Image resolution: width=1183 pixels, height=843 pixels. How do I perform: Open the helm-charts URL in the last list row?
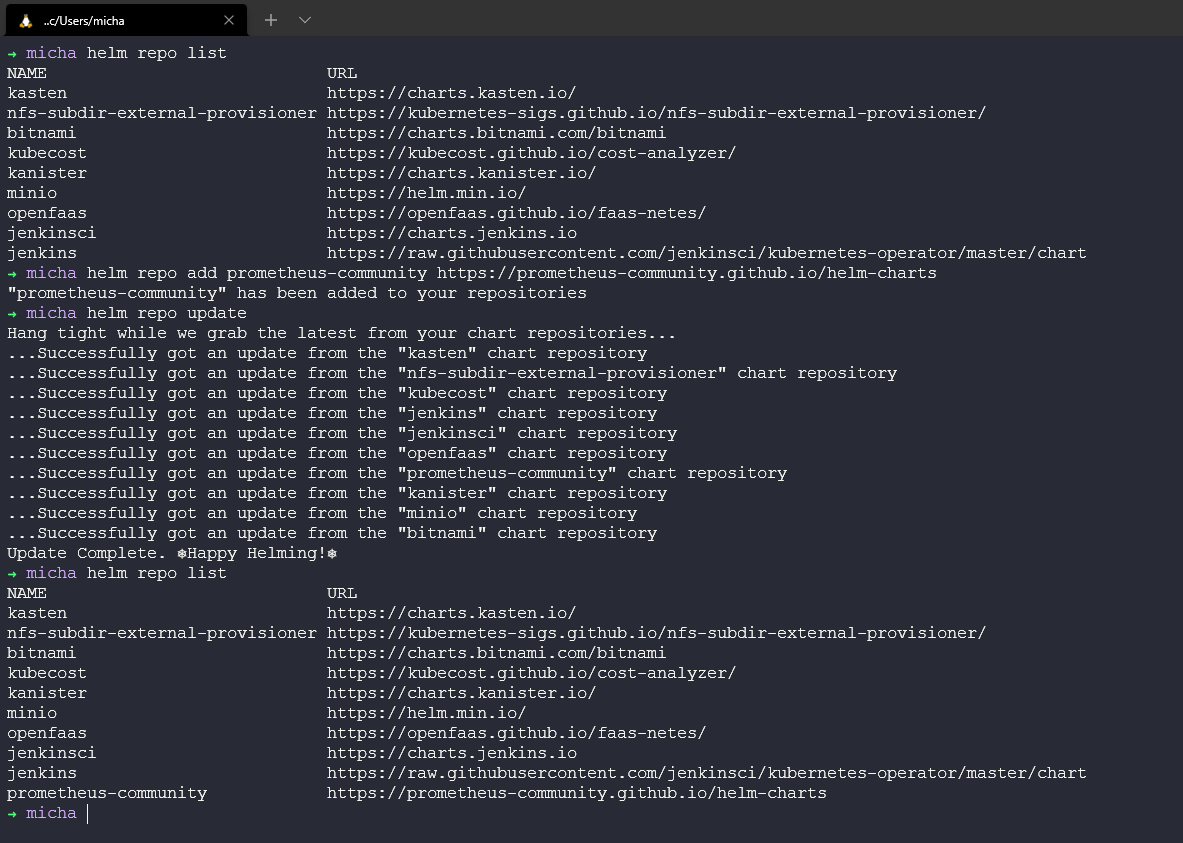click(x=576, y=793)
